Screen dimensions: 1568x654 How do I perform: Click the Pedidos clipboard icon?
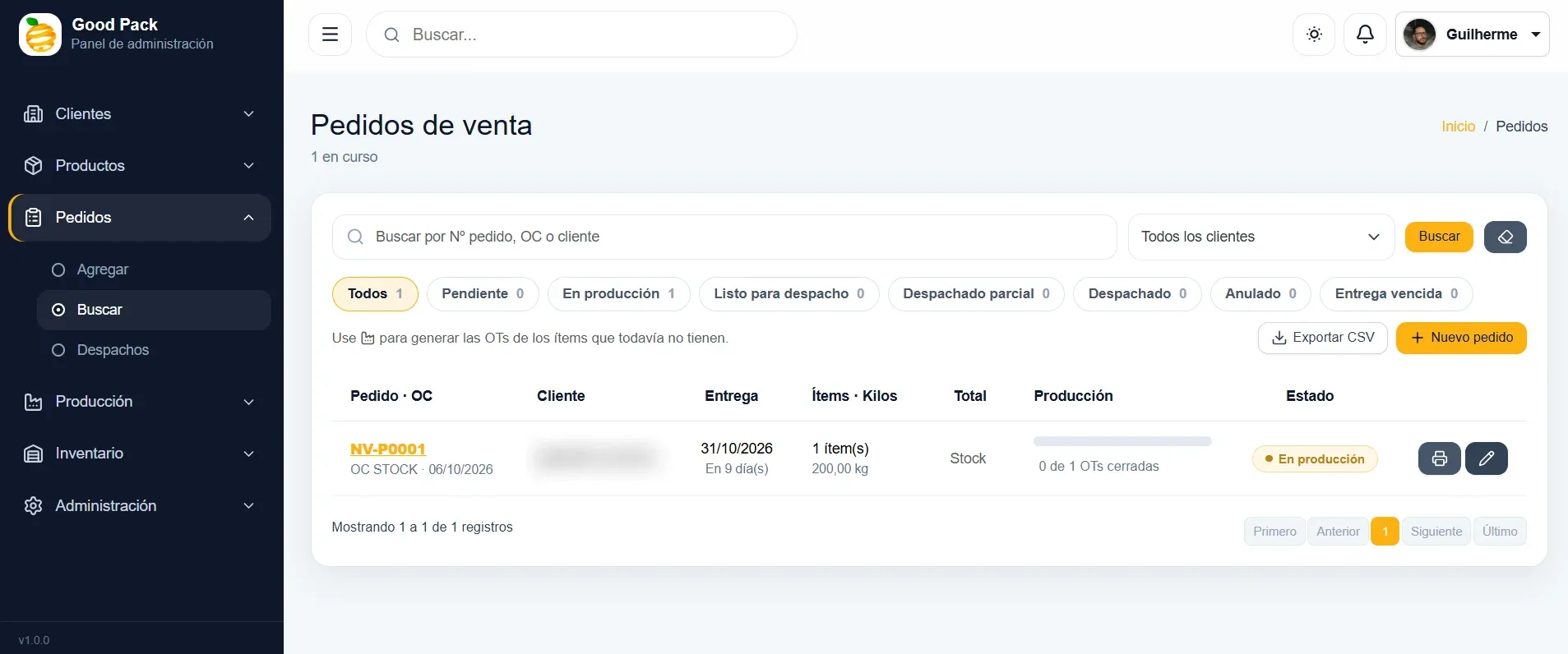pyautogui.click(x=33, y=218)
